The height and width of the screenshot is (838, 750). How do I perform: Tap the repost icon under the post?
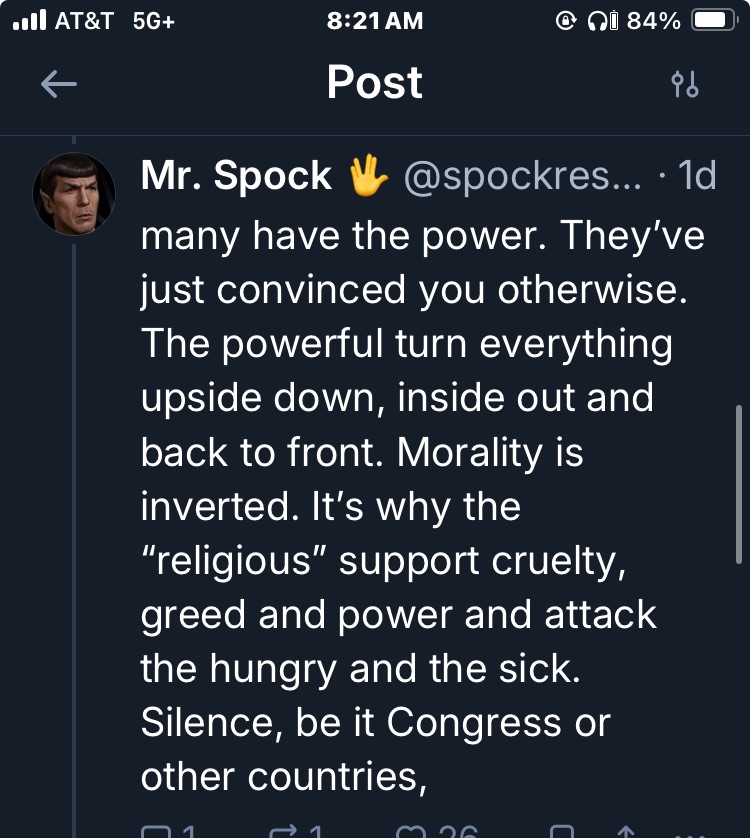284,832
